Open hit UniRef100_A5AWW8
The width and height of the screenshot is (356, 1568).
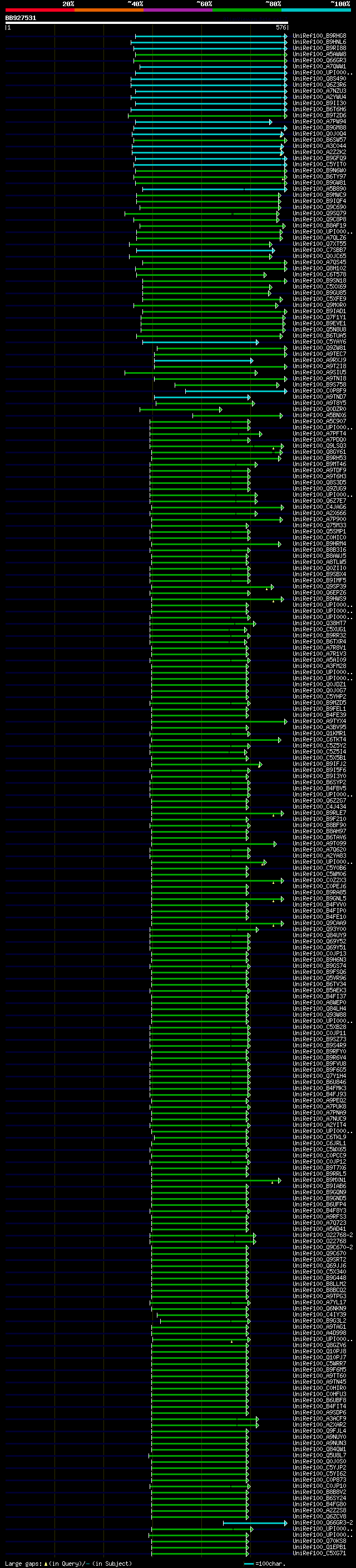[x=319, y=54]
